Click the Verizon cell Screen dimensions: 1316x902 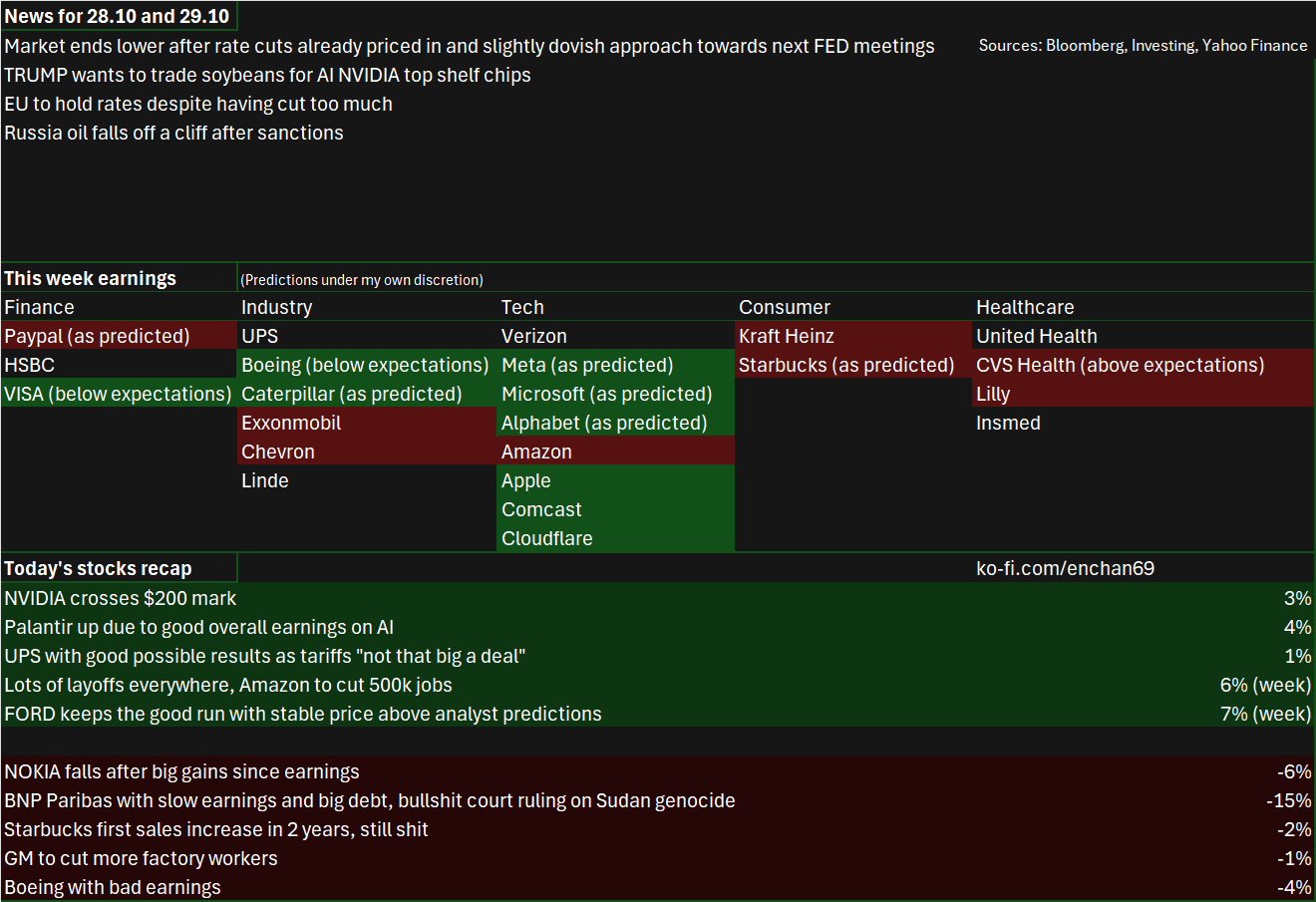[616, 336]
